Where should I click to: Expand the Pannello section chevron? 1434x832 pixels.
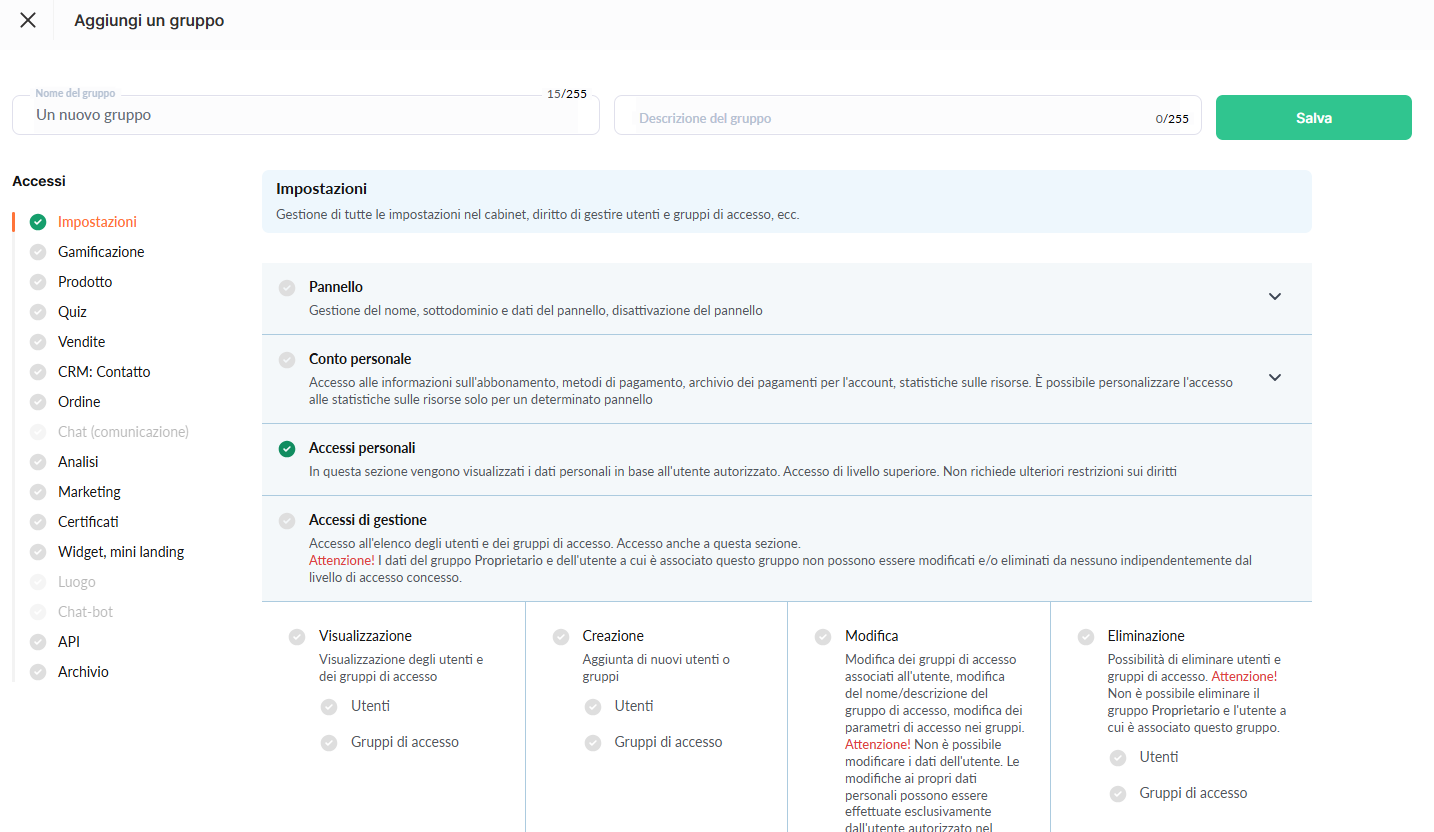[1275, 296]
